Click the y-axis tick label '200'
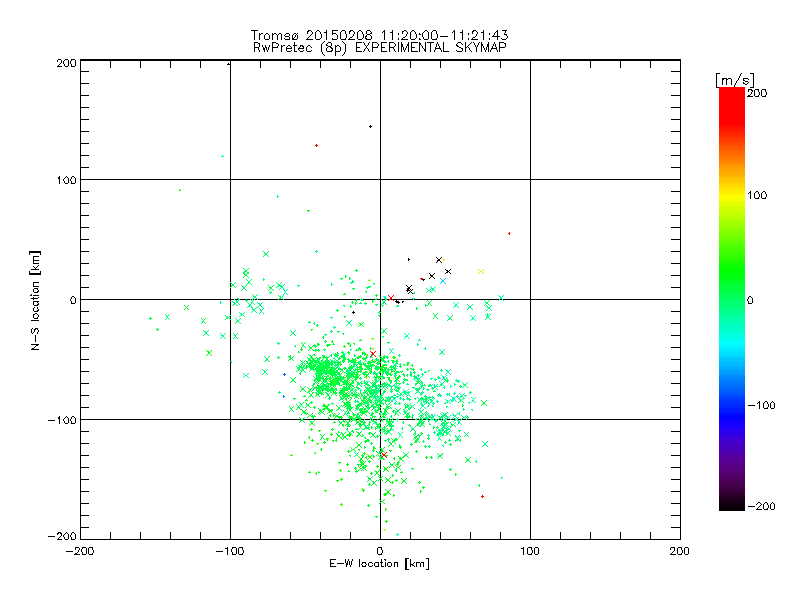The image size is (800, 600). (66, 63)
